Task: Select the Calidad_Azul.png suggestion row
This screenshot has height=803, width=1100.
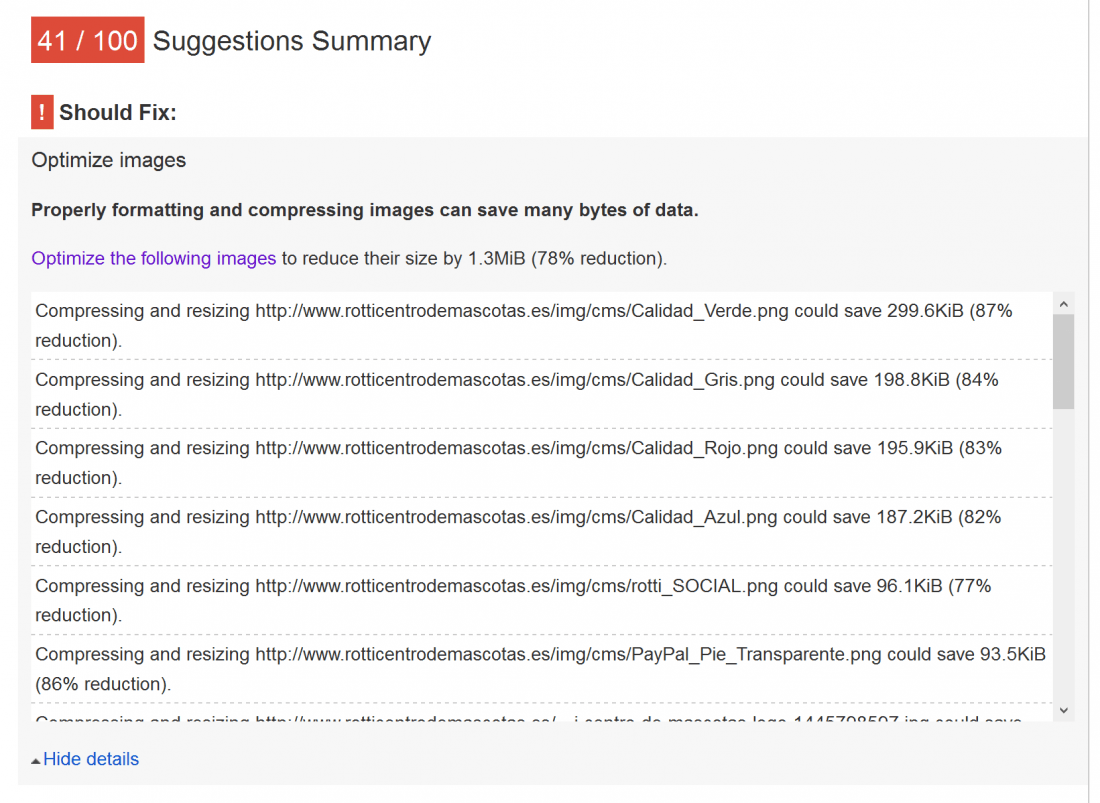Action: [x=542, y=532]
